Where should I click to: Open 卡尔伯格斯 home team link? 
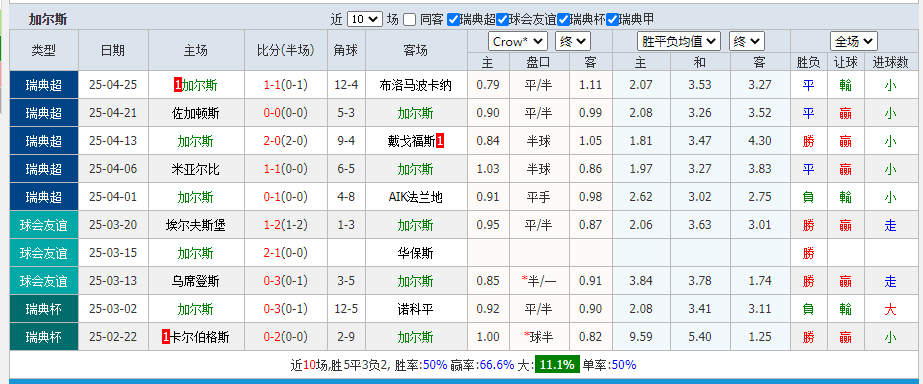pyautogui.click(x=200, y=337)
